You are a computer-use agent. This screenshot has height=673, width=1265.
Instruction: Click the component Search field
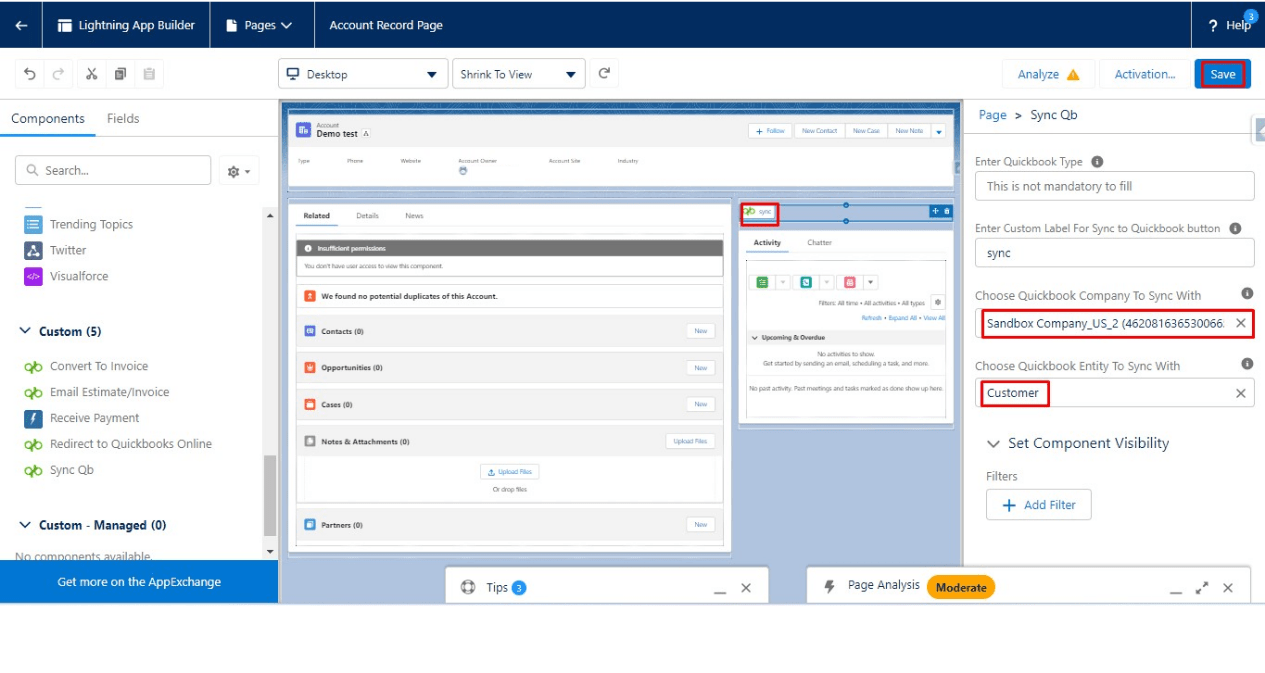click(113, 170)
